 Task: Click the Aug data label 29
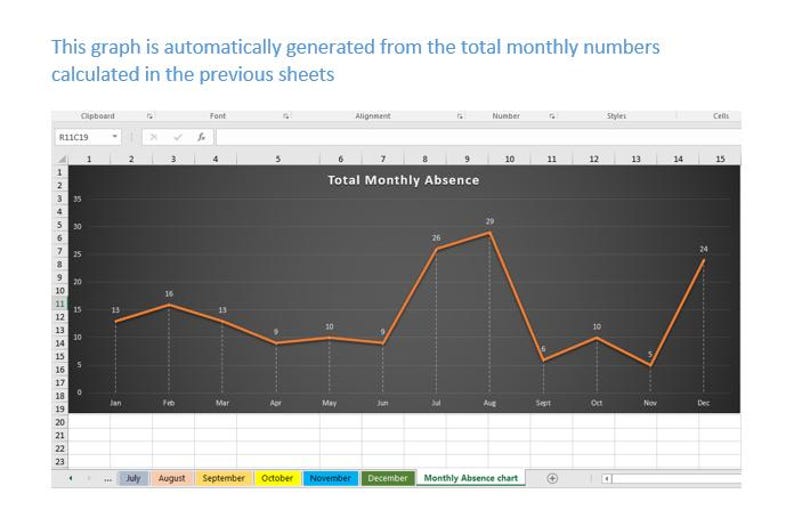pos(490,221)
